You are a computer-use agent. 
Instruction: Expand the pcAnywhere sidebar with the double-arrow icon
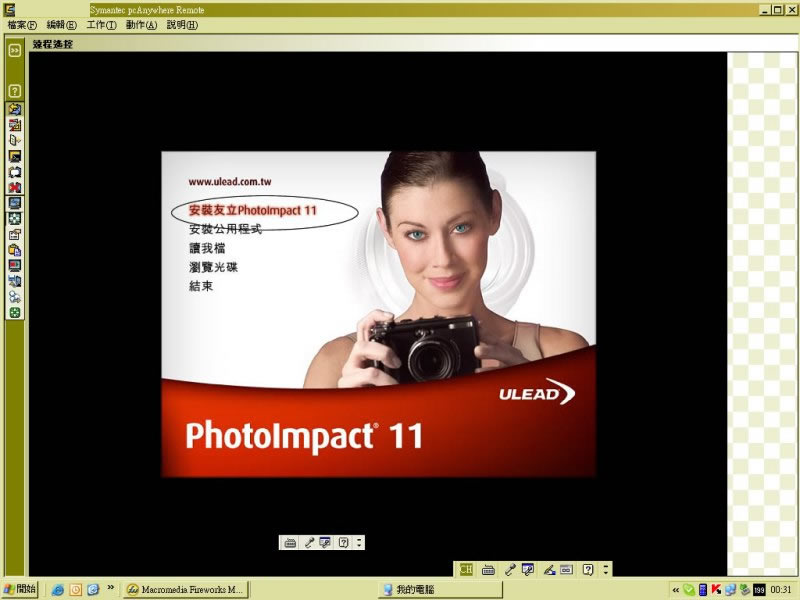15,50
